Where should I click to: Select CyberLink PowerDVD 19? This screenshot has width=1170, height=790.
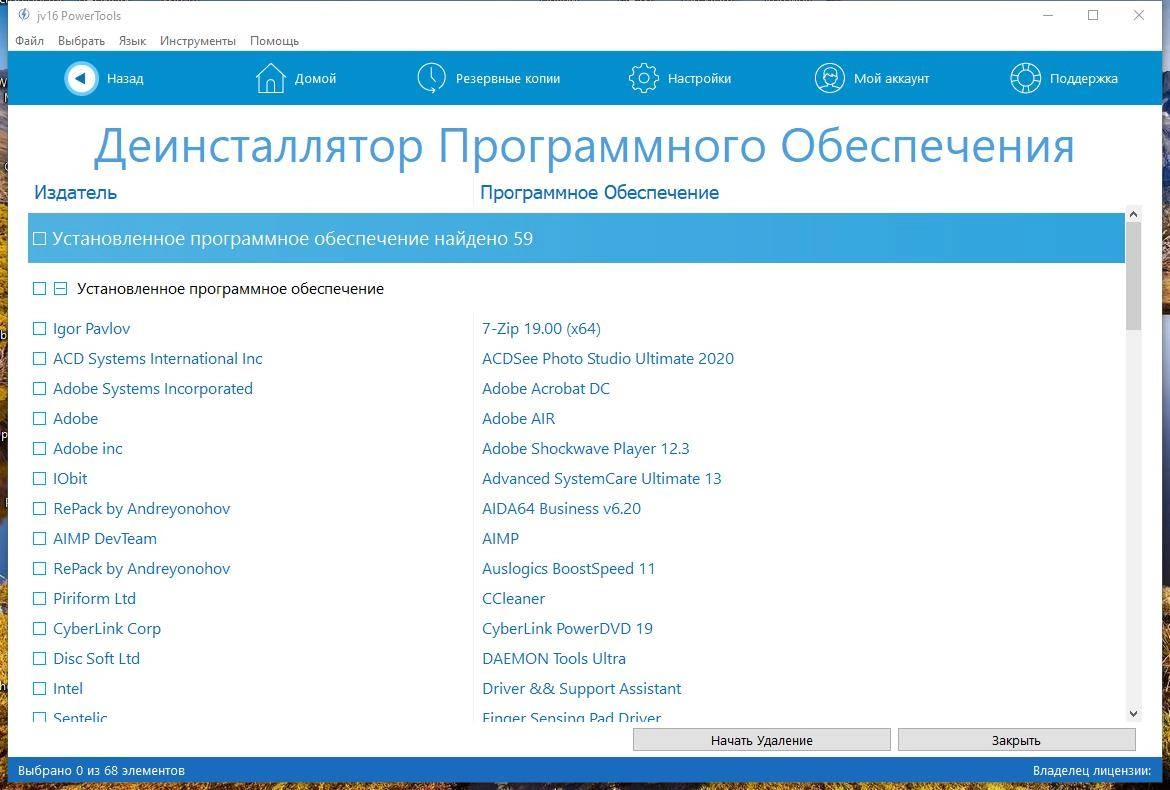tap(567, 629)
